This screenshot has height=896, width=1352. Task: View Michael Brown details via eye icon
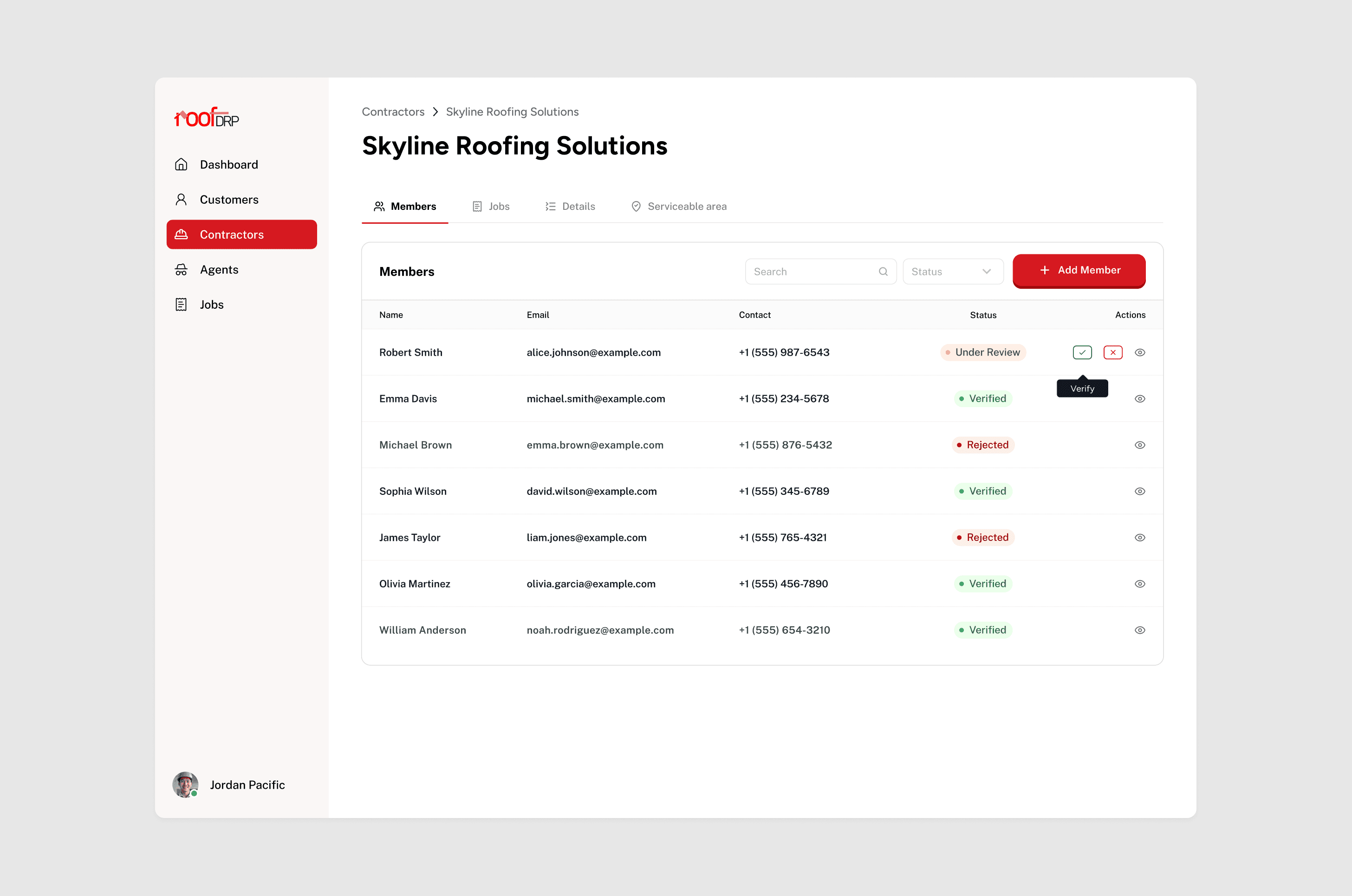[x=1139, y=445]
